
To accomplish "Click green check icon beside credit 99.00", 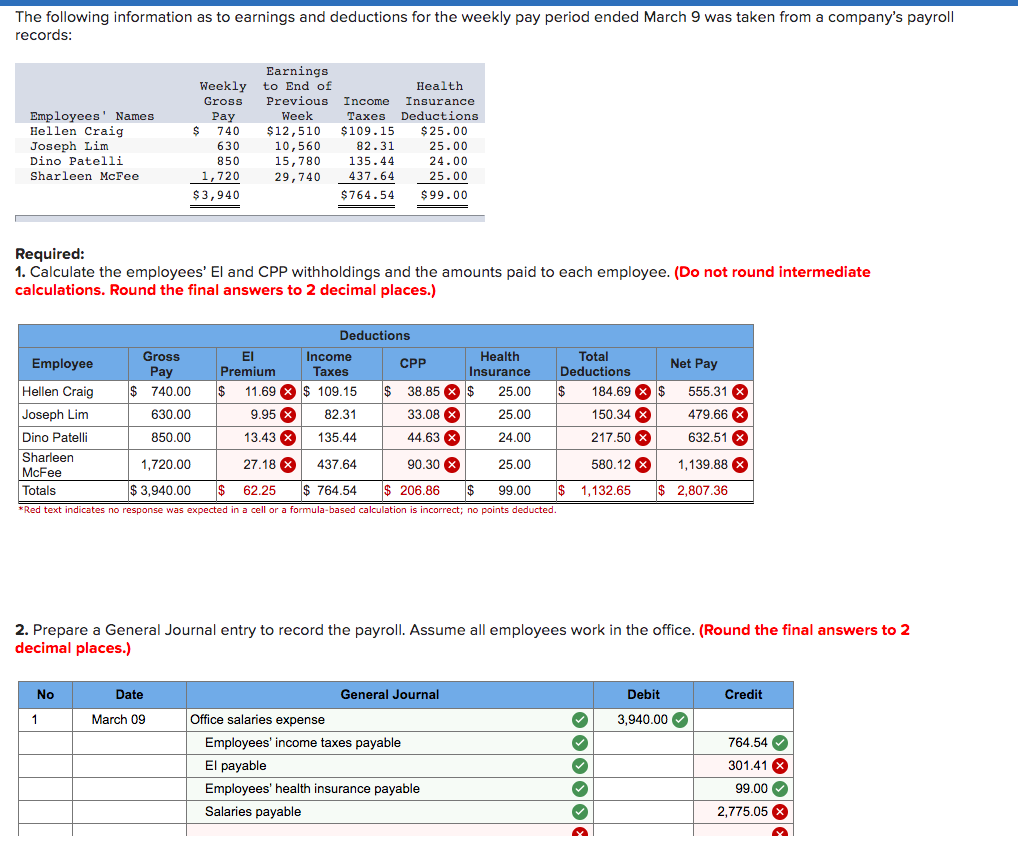I will click(x=780, y=789).
